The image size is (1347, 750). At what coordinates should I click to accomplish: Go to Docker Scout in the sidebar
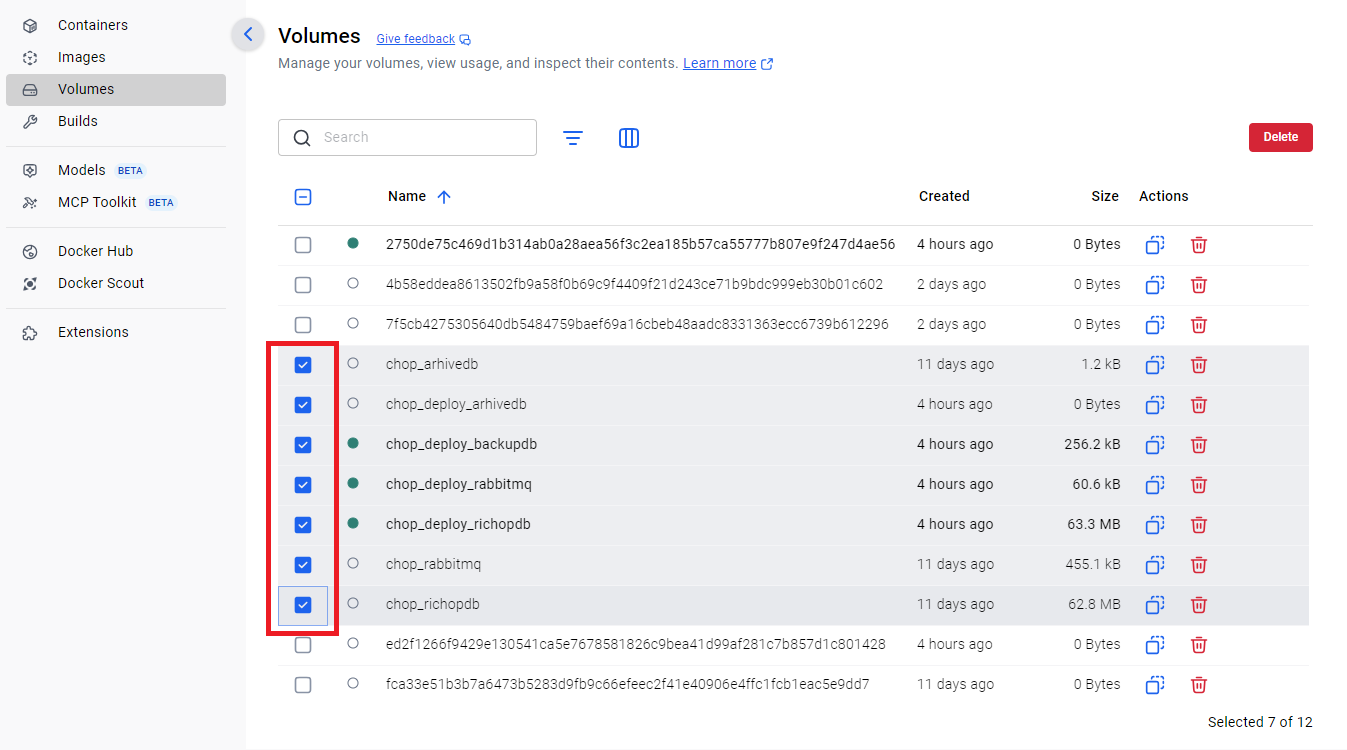100,283
